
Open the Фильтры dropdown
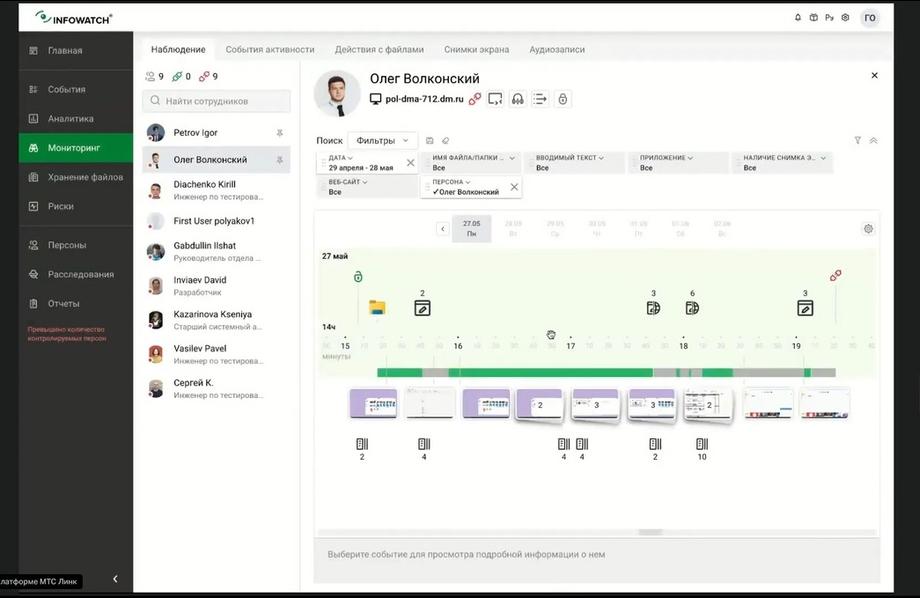(x=383, y=141)
